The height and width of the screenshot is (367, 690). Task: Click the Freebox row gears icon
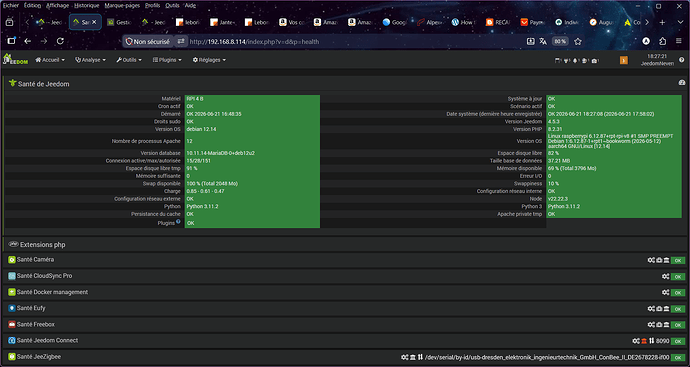click(651, 325)
